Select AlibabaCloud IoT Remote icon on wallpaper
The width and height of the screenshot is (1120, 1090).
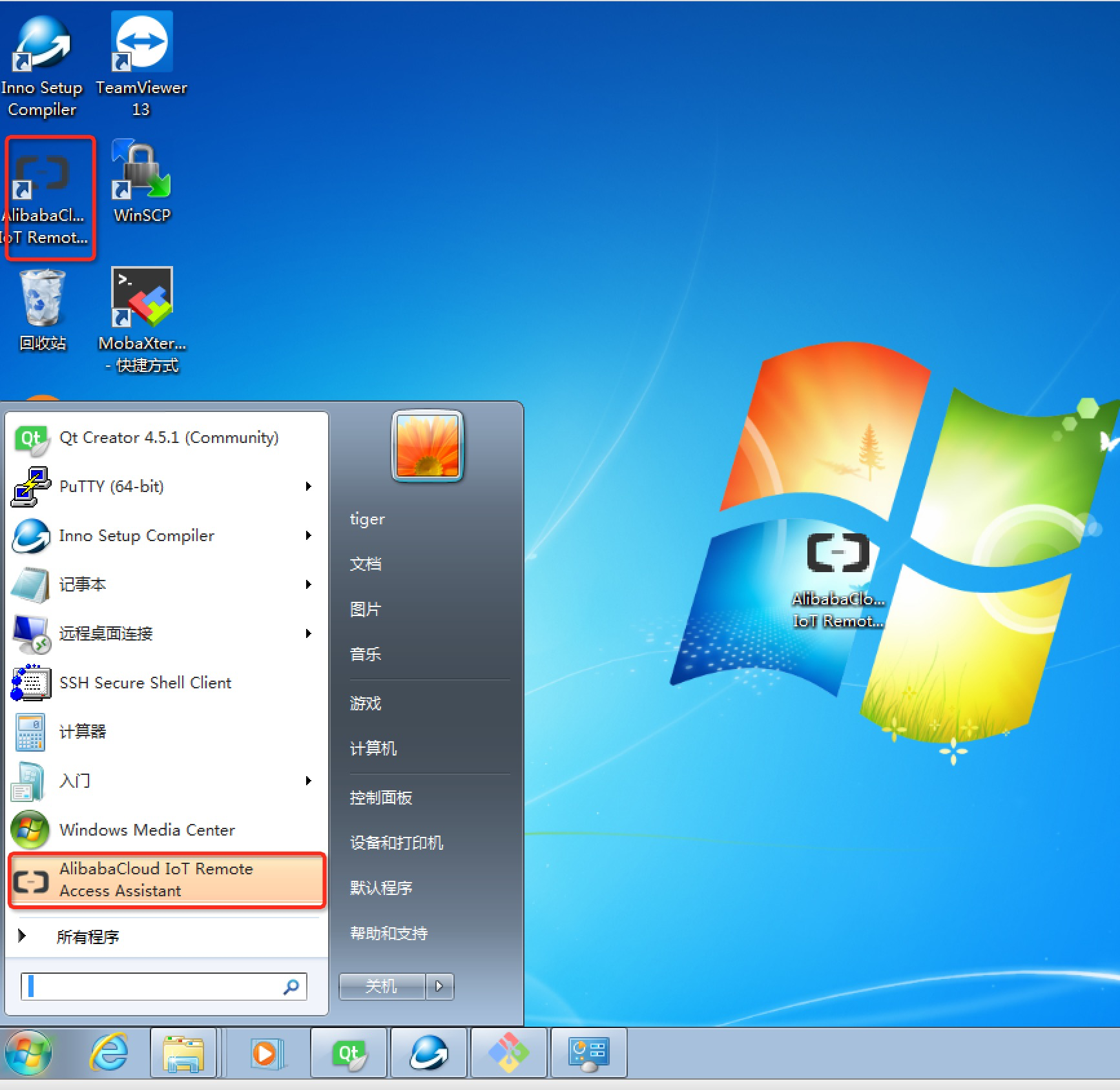(x=838, y=580)
